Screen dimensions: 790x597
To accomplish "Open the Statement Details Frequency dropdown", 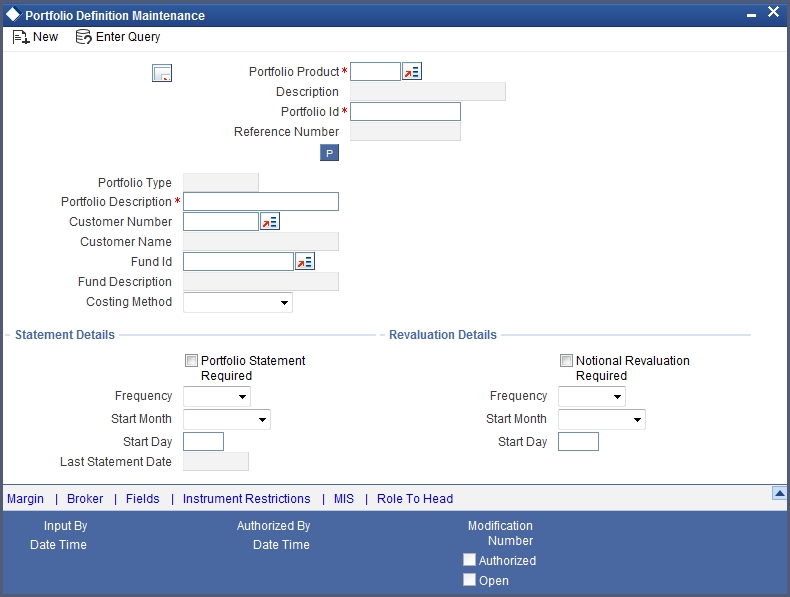I will coord(217,396).
